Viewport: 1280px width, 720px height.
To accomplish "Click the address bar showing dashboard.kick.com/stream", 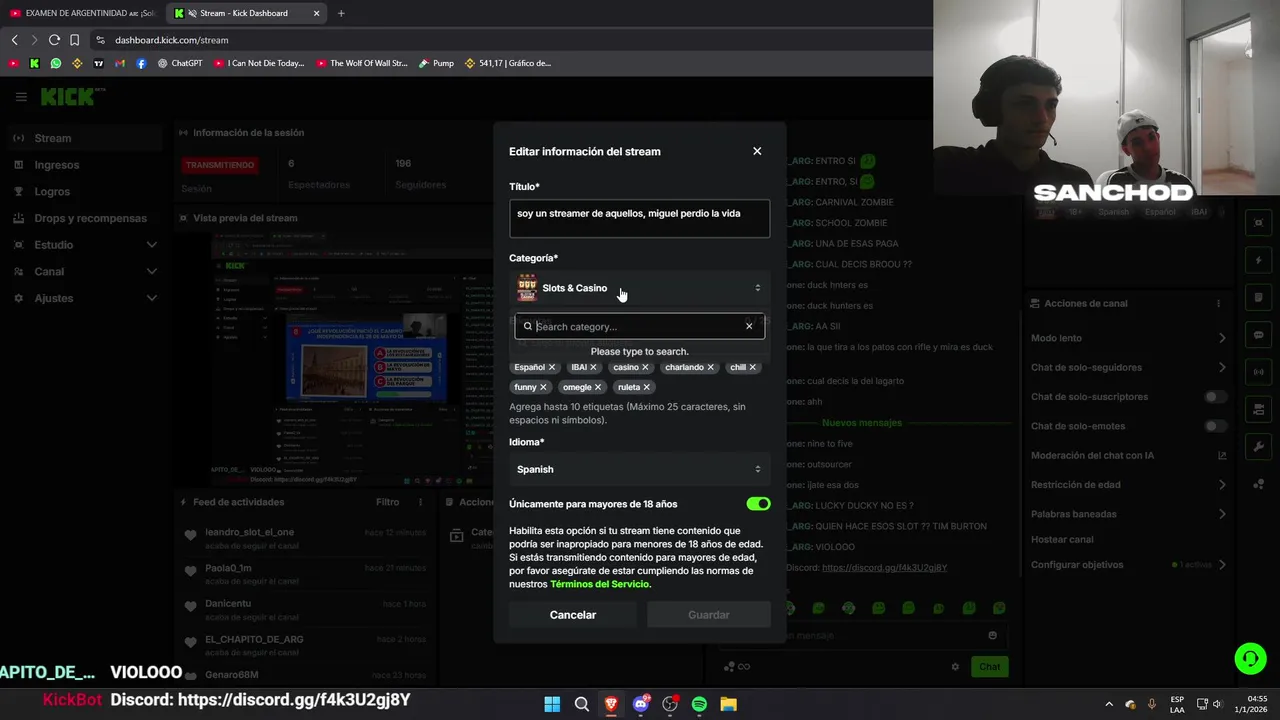I will pos(172,40).
